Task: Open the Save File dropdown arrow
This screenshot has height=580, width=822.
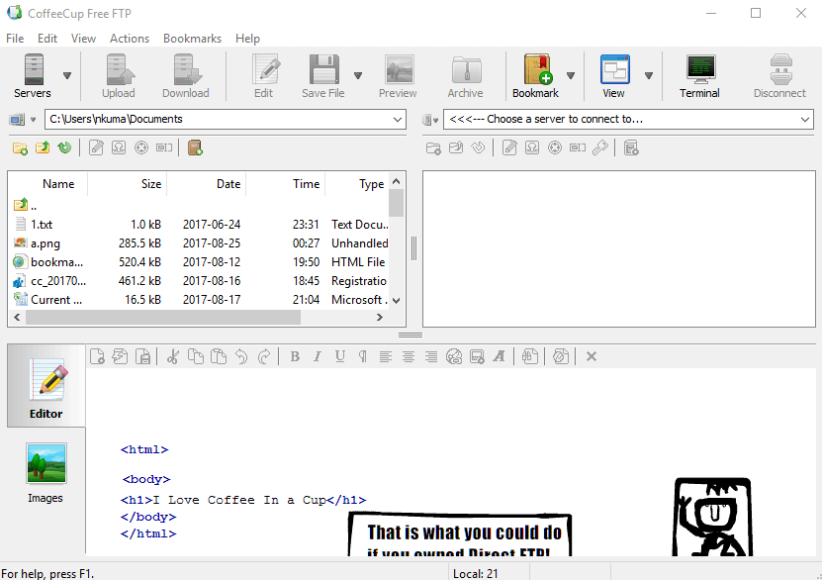Action: tap(358, 76)
